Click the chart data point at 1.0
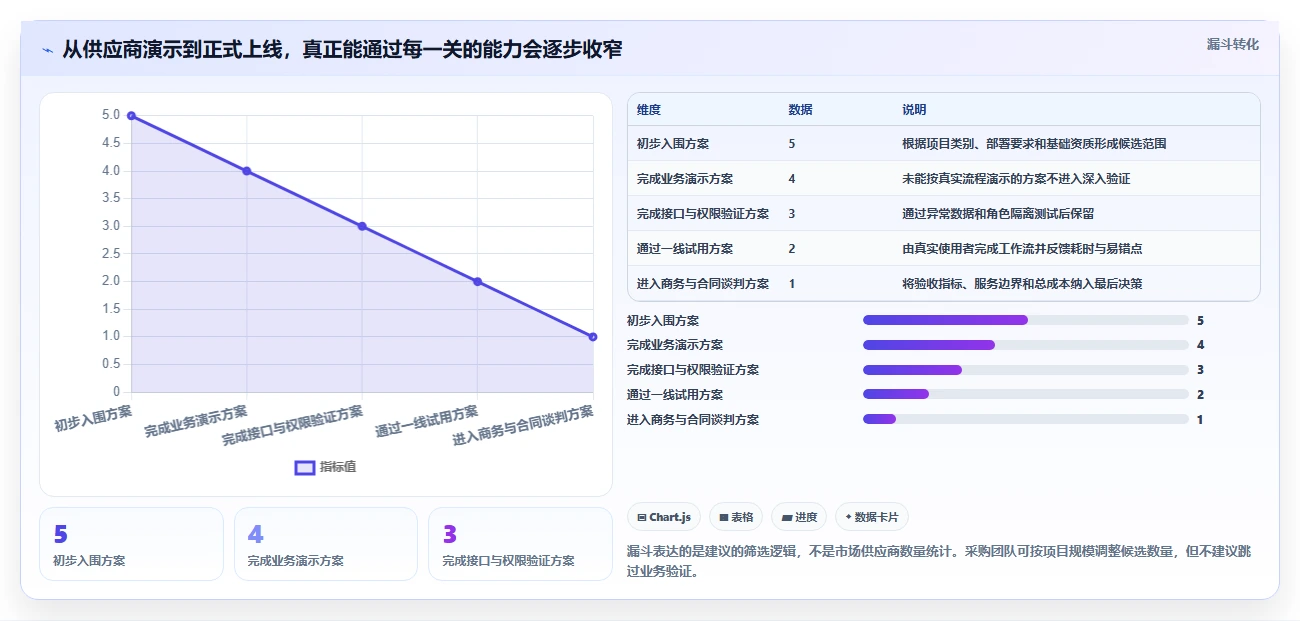 pyautogui.click(x=593, y=337)
